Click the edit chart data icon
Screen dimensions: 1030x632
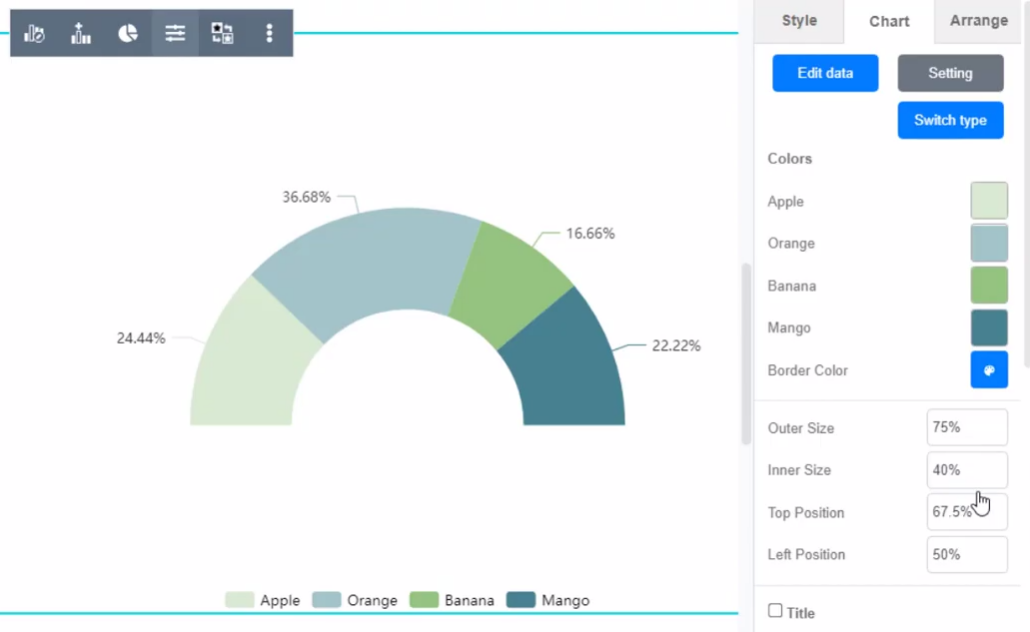click(x=34, y=34)
